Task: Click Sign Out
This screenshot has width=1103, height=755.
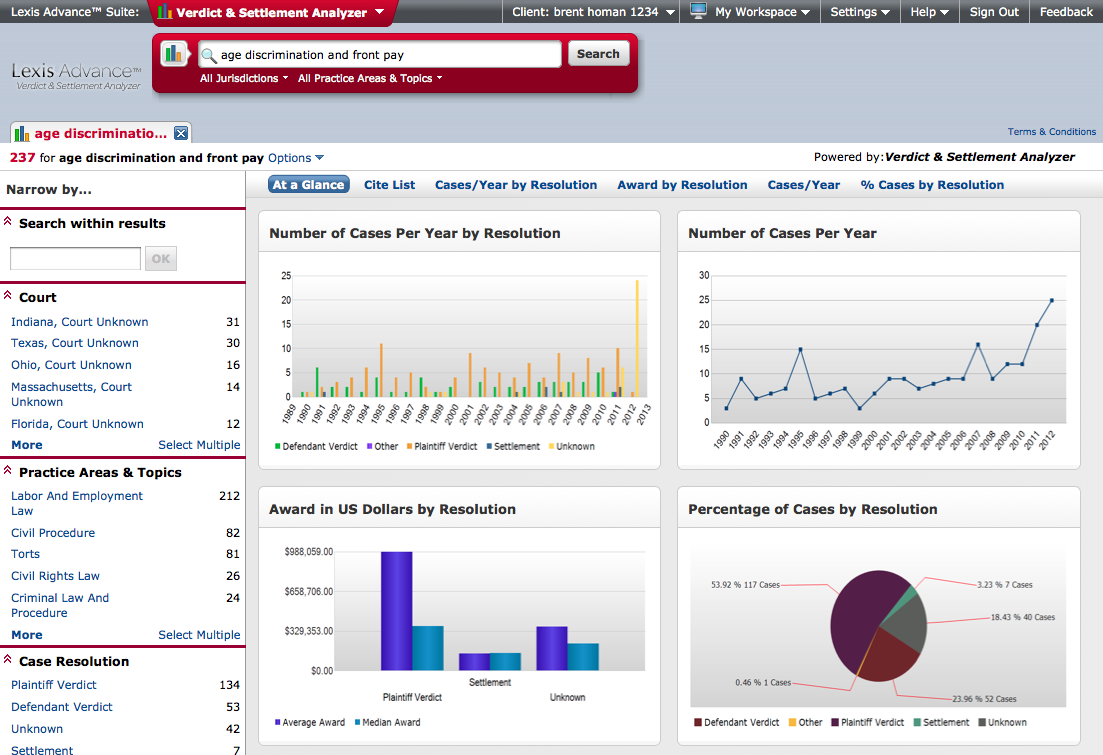Action: (x=994, y=12)
